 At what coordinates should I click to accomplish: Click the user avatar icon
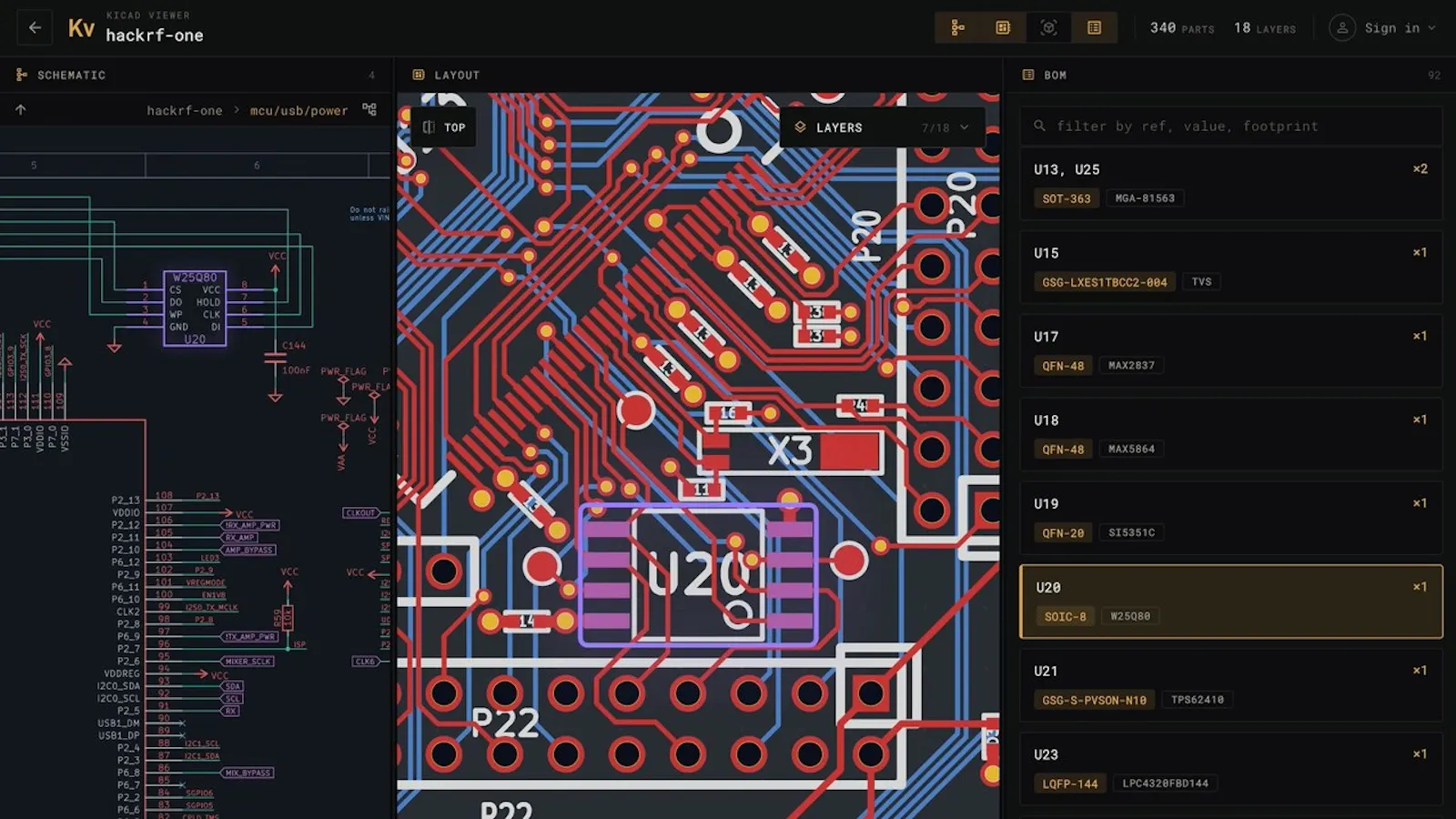[1342, 28]
